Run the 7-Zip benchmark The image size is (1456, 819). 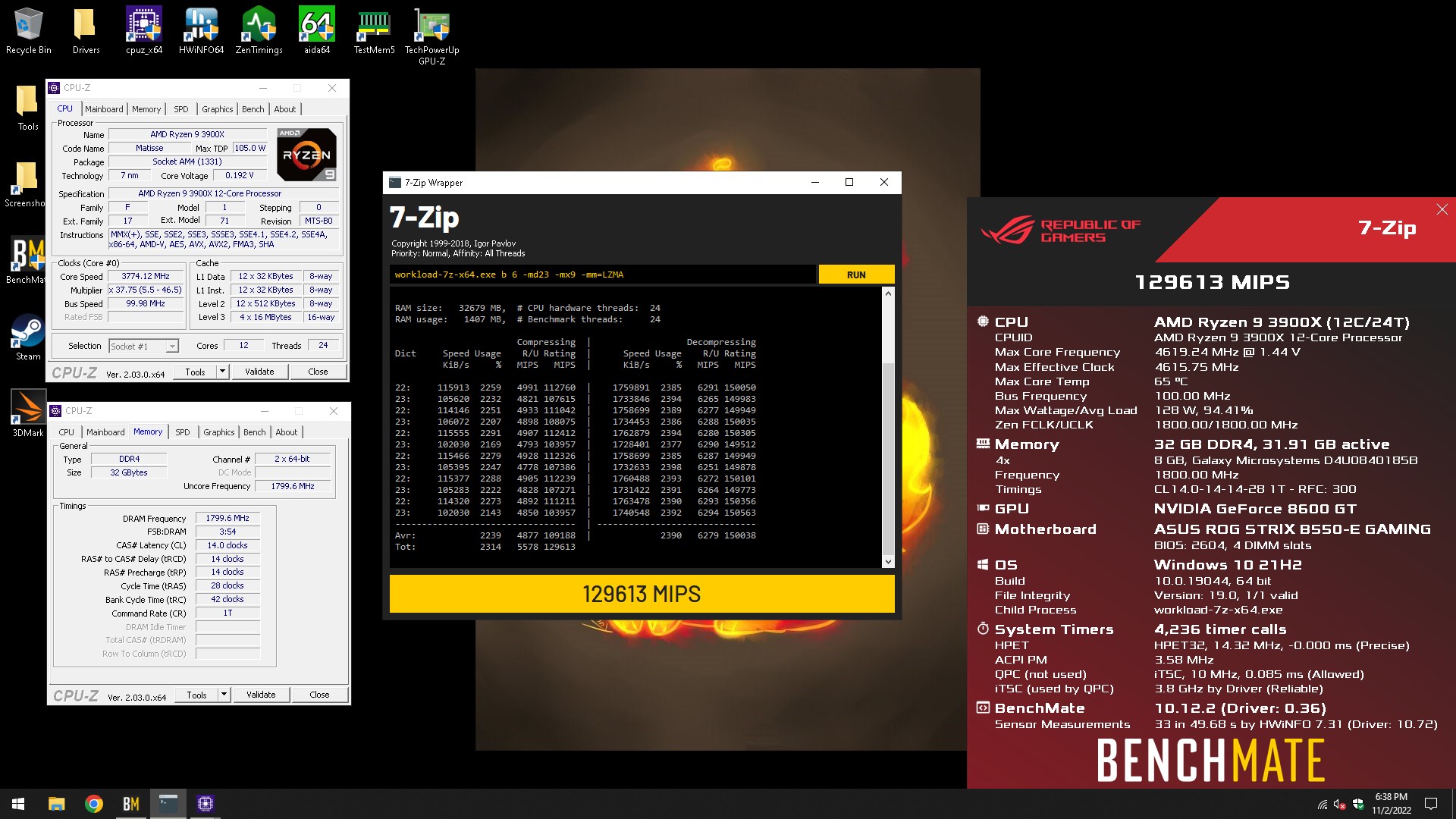[x=856, y=275]
